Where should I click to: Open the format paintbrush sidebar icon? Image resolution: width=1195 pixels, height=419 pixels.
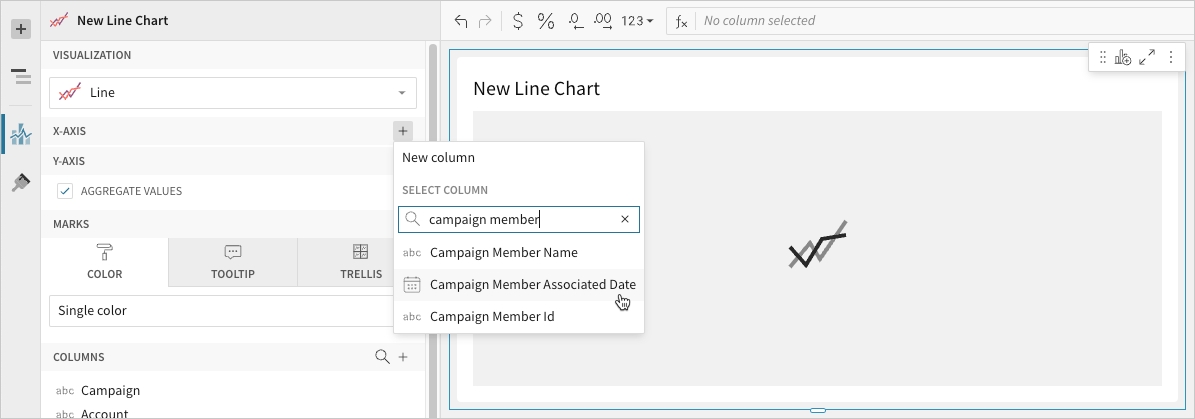(x=20, y=183)
